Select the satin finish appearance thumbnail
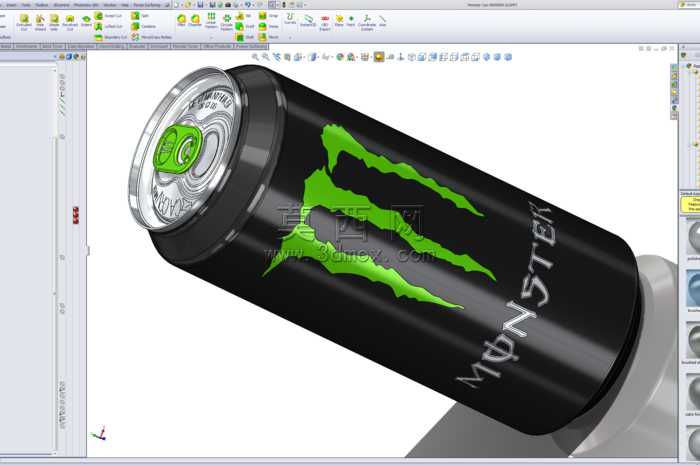700x465 pixels. 693,393
